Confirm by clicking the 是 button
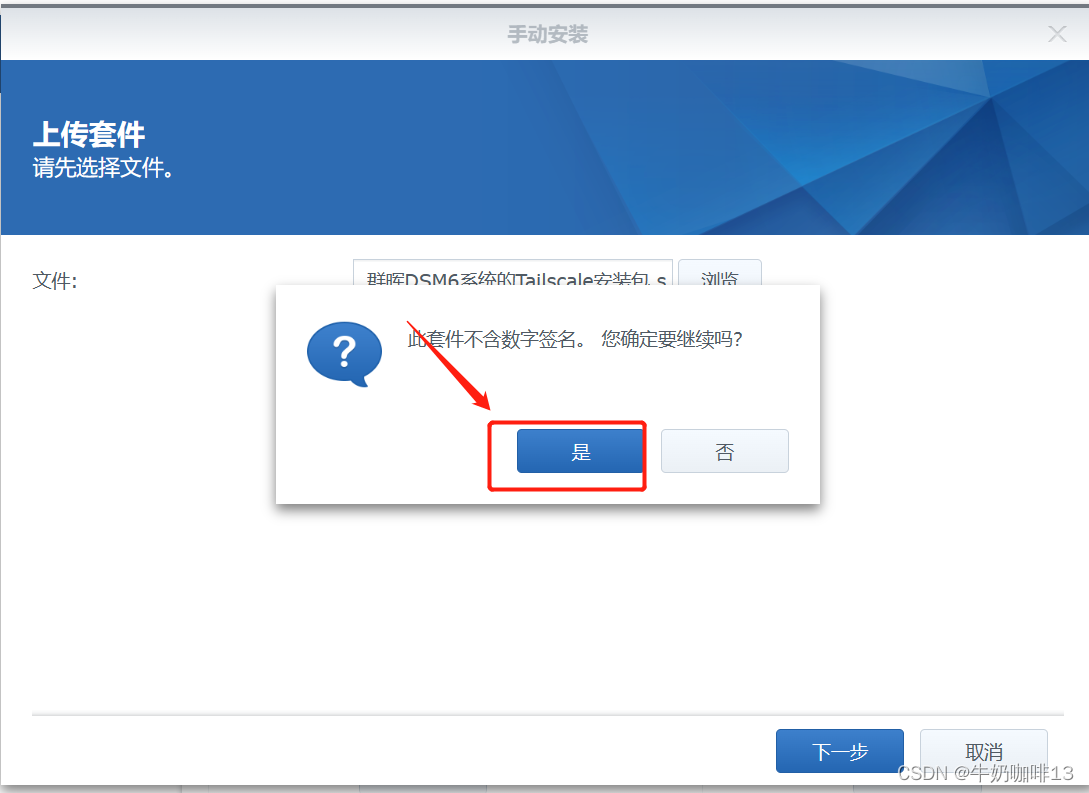This screenshot has width=1089, height=793. point(580,451)
